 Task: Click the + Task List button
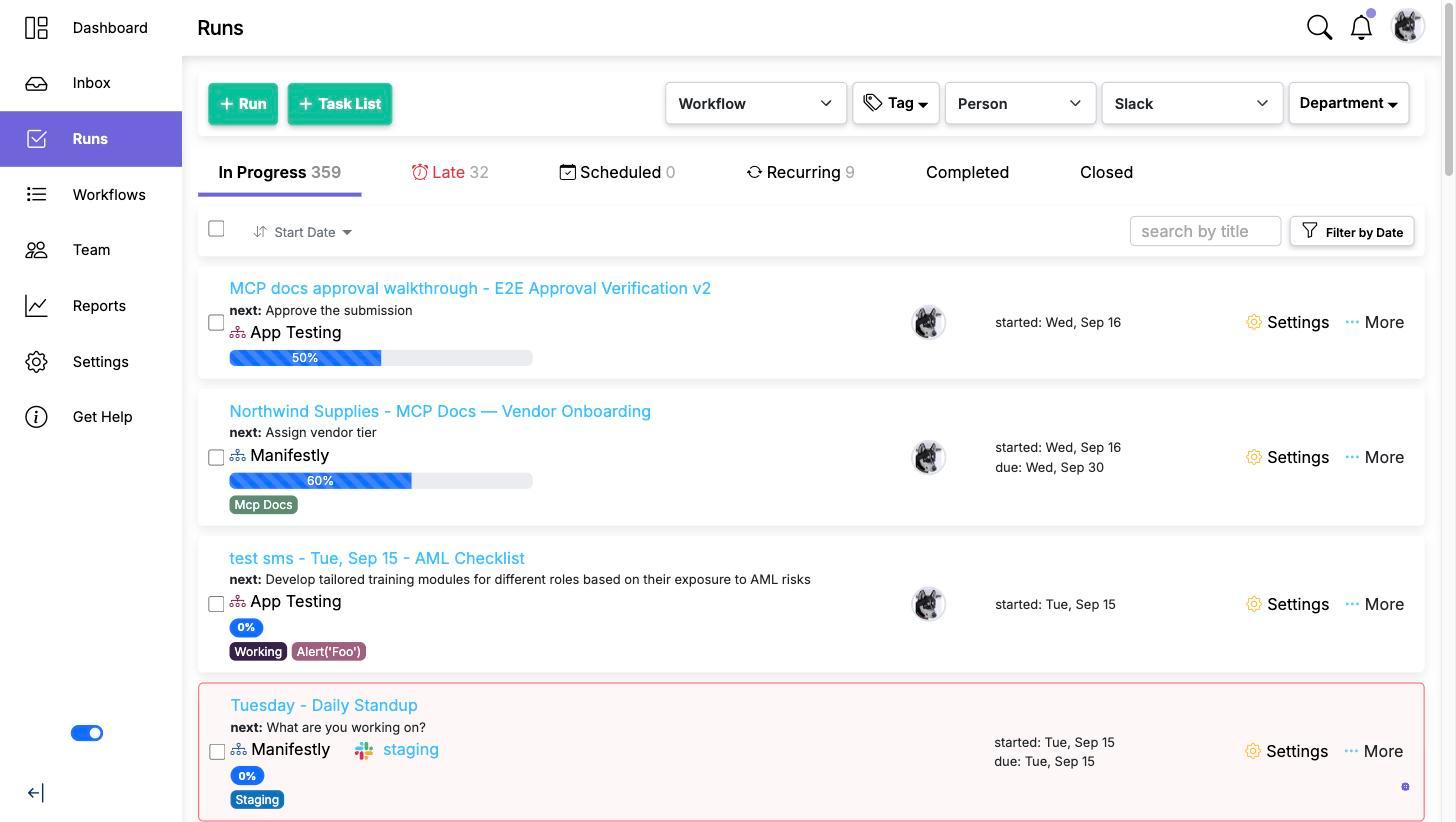pos(340,104)
